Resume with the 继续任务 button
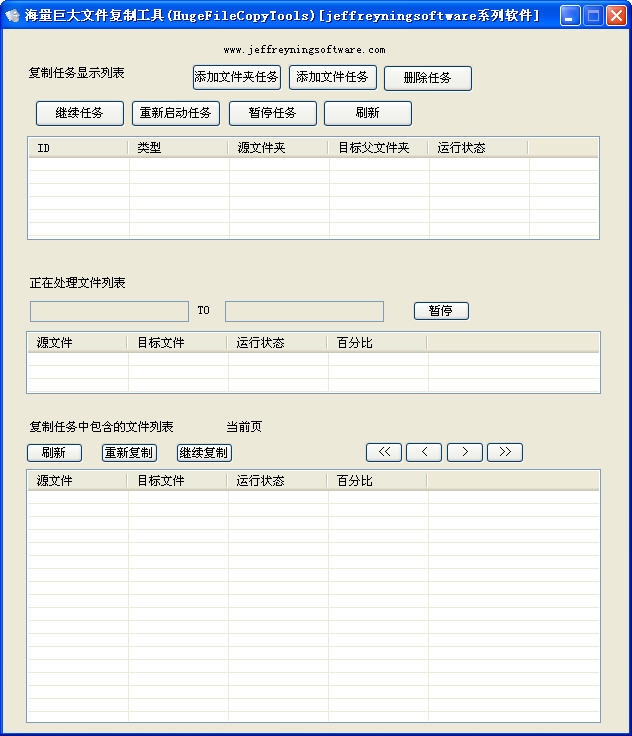Viewport: 632px width, 736px height. [x=80, y=114]
